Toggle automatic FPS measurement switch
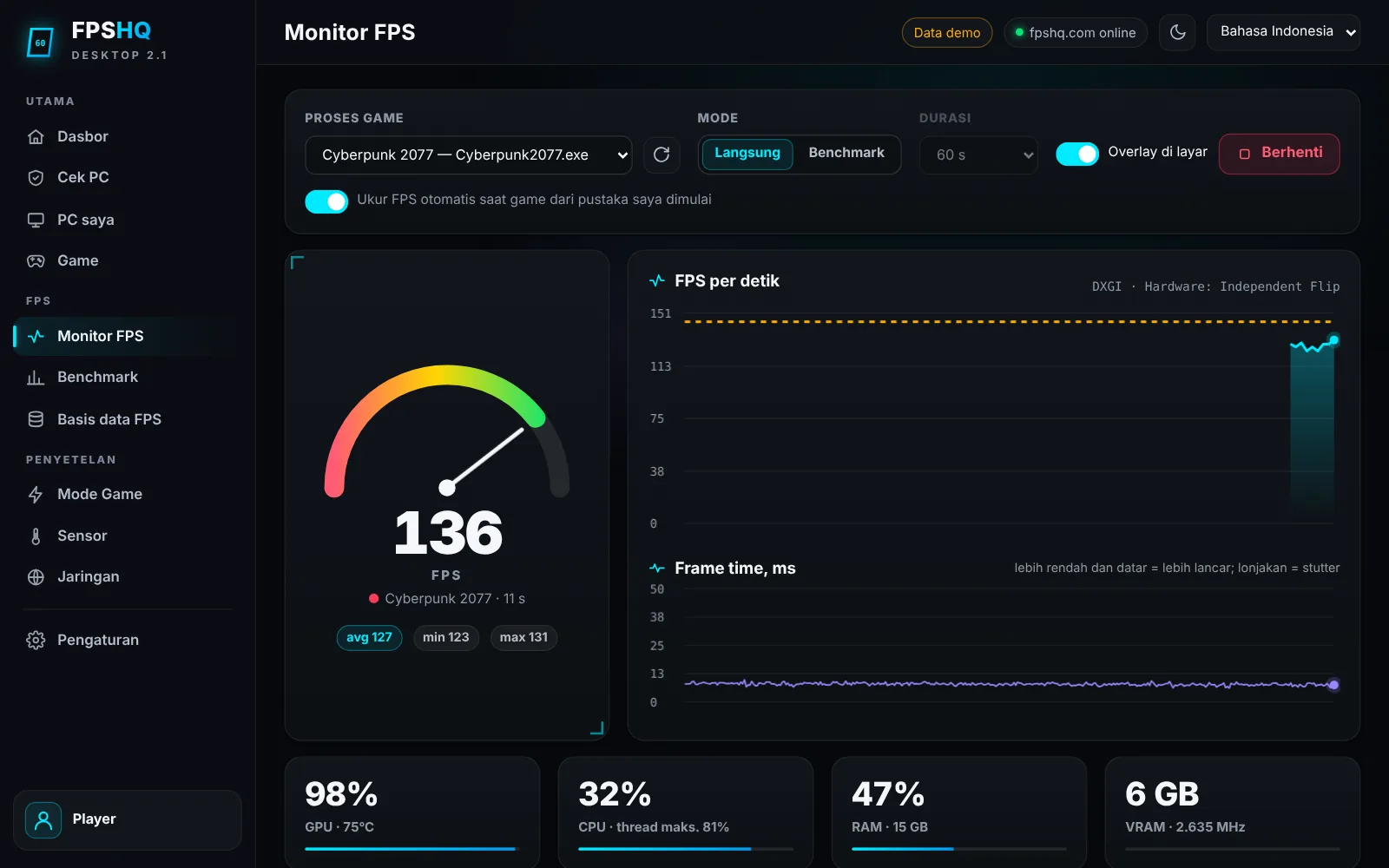 [326, 201]
